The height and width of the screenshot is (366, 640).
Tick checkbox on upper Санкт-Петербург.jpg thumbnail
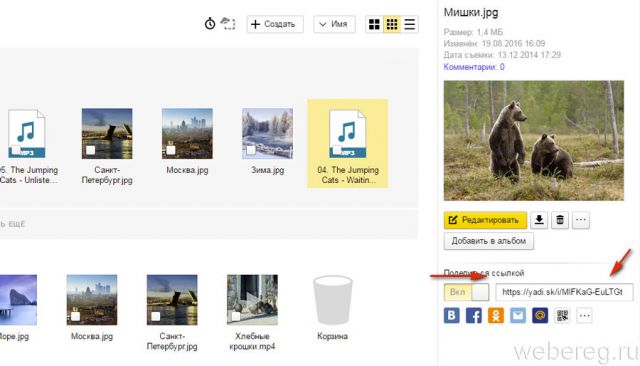(x=91, y=150)
